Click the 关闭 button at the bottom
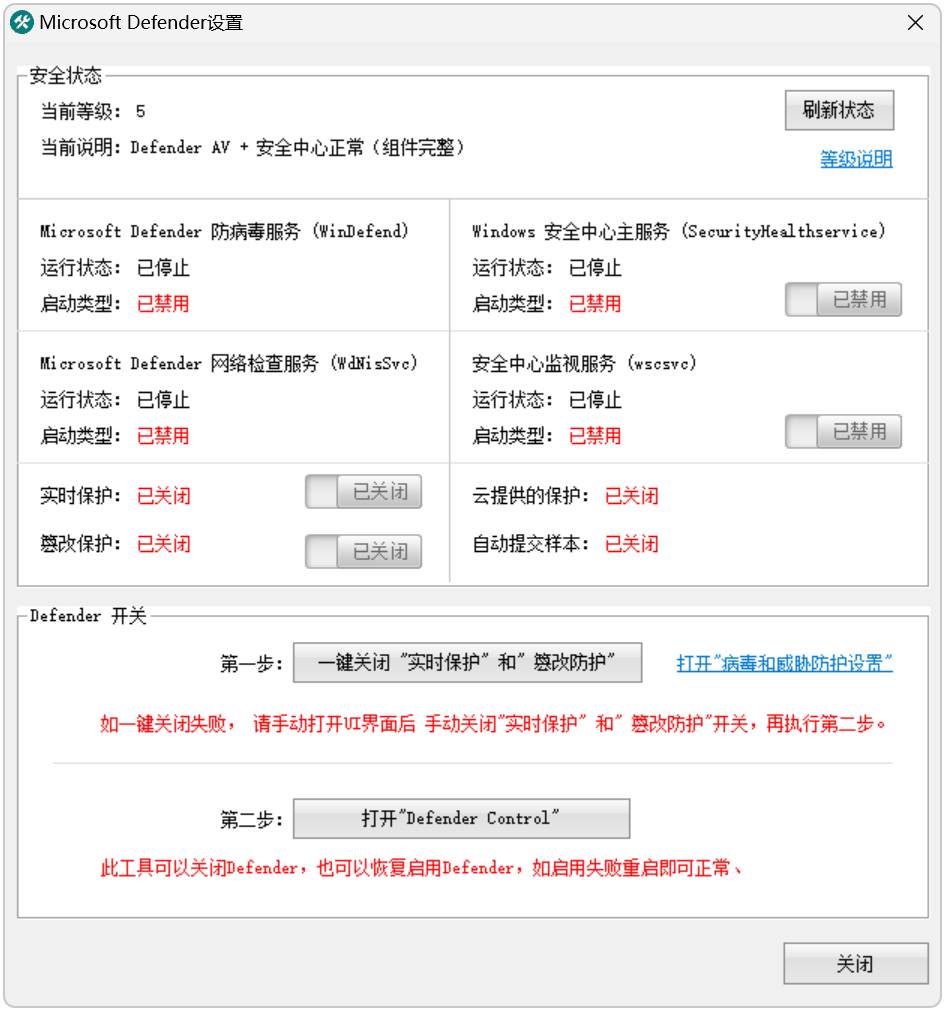The width and height of the screenshot is (946, 1013). (x=856, y=964)
